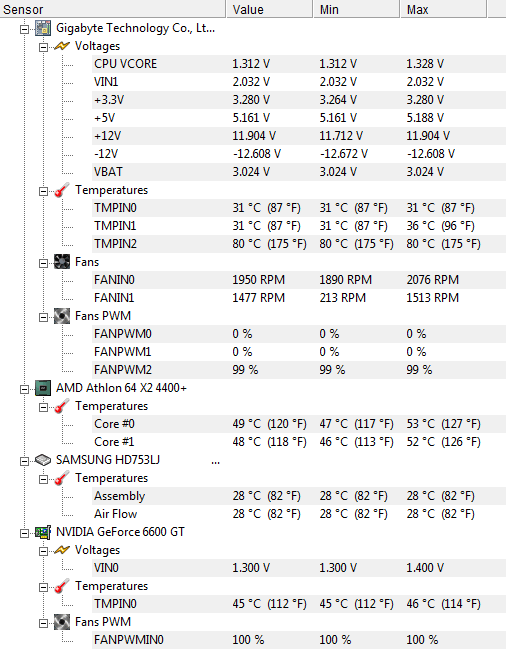Click the SAMSUNG HD753LJ hard drive icon
The height and width of the screenshot is (663, 506).
[43, 460]
